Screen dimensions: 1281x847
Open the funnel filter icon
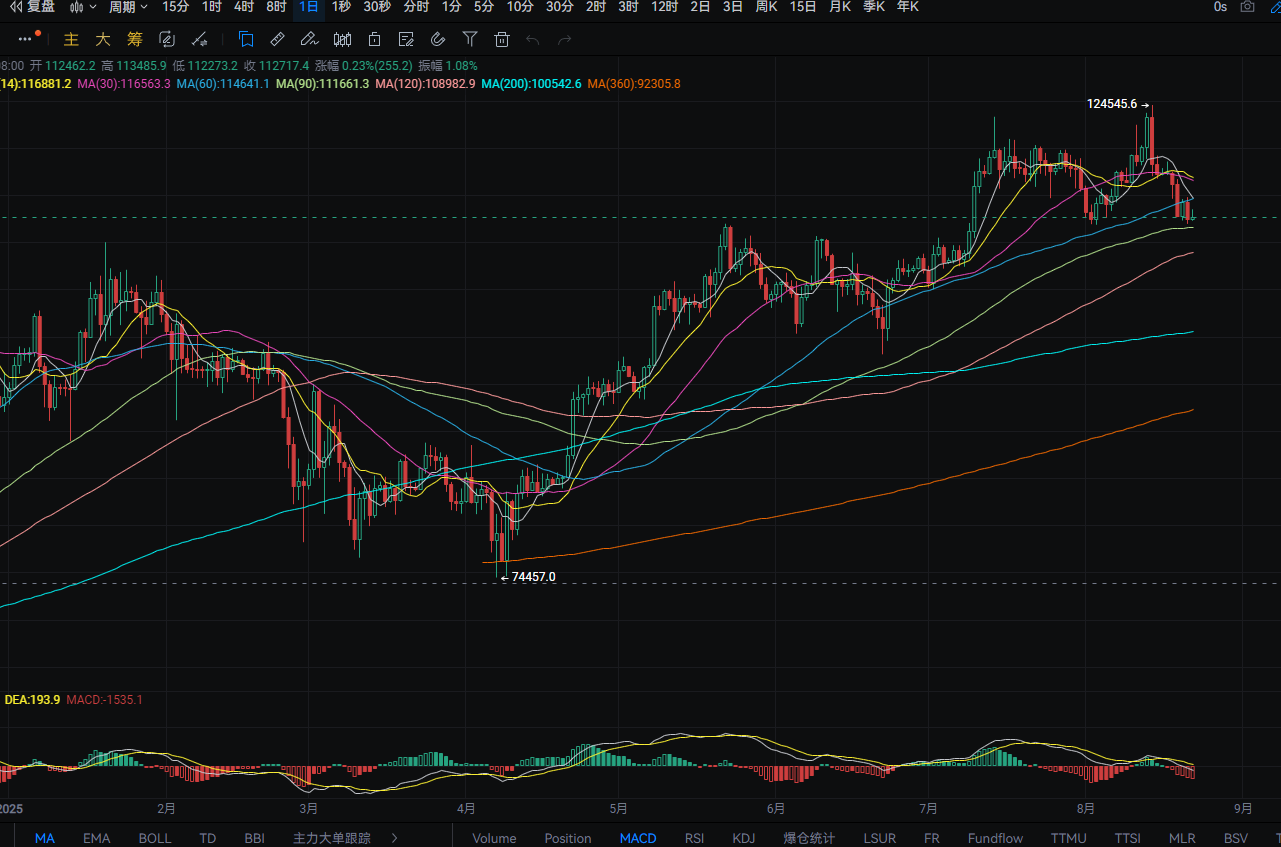tap(470, 40)
